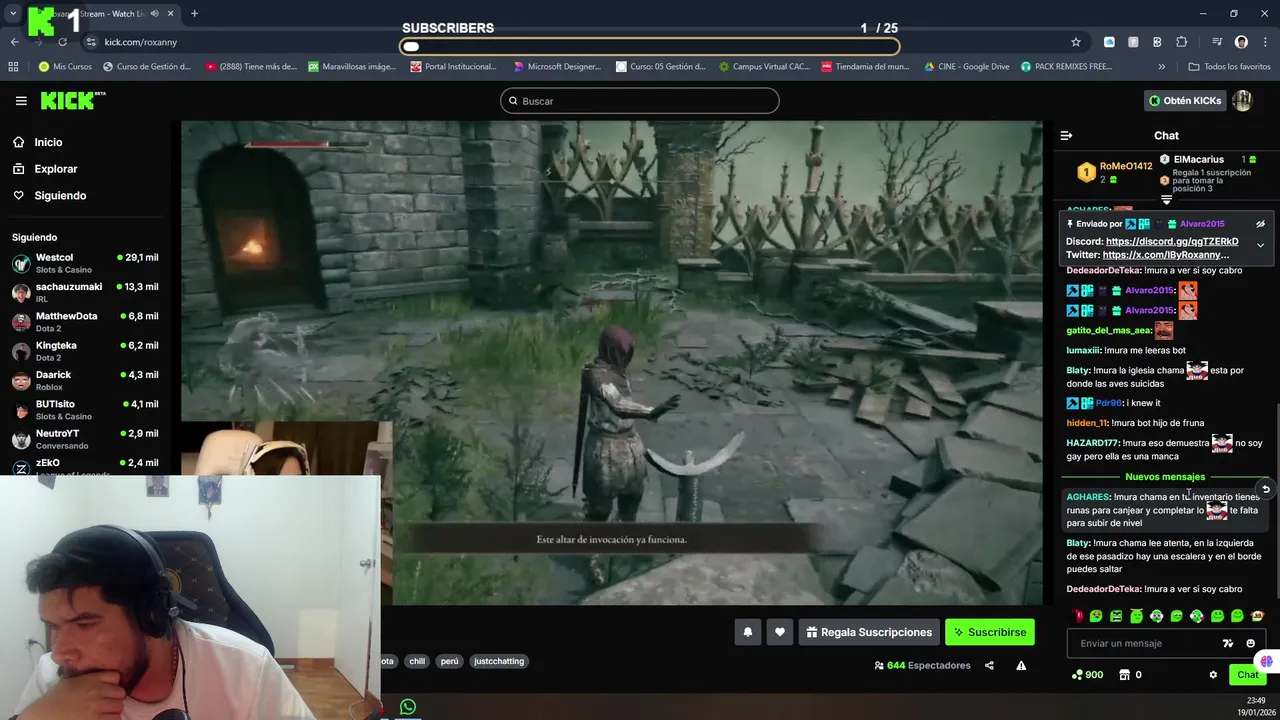The width and height of the screenshot is (1280, 720).
Task: Open the tab search dropdown arrow
Action: coord(13,14)
